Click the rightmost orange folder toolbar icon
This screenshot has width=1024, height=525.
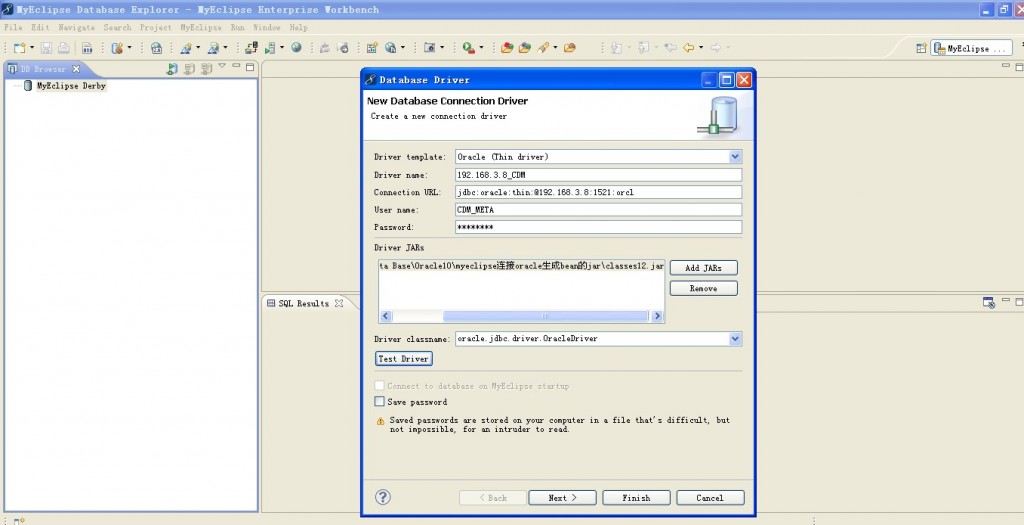(569, 48)
